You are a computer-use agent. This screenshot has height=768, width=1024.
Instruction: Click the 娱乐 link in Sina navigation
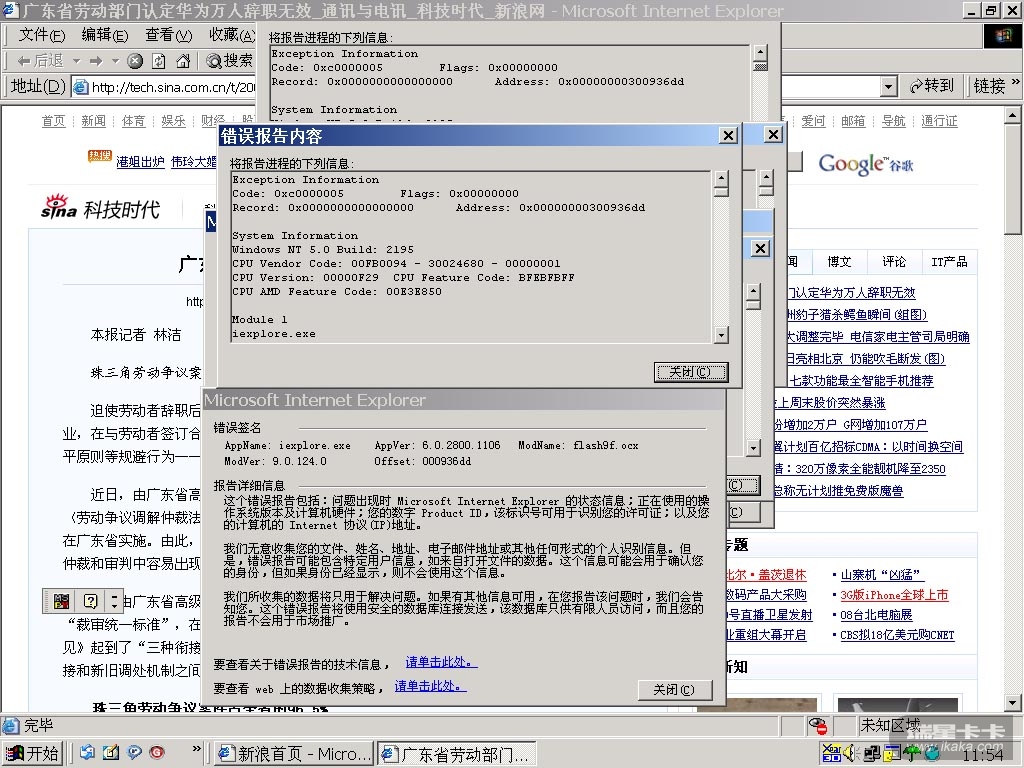pyautogui.click(x=173, y=121)
